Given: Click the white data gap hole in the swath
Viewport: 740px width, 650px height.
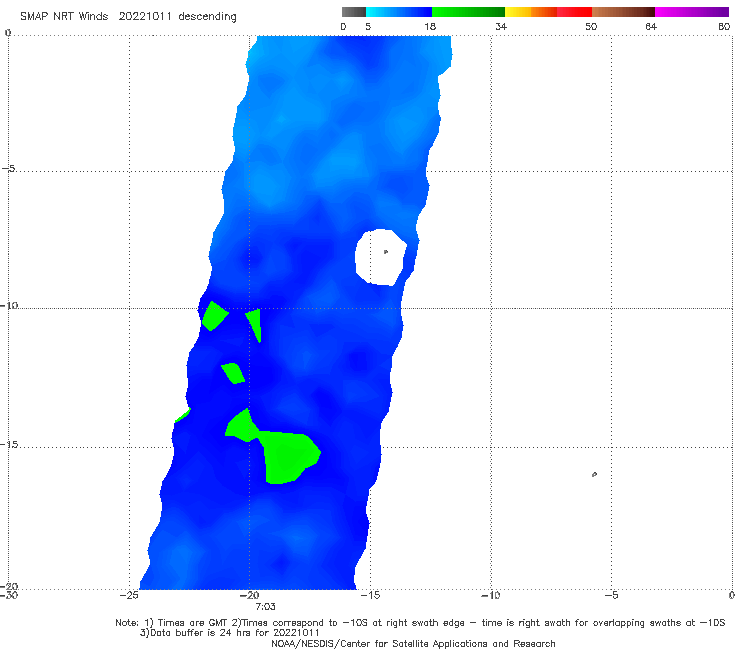Looking at the screenshot, I should click(x=380, y=257).
